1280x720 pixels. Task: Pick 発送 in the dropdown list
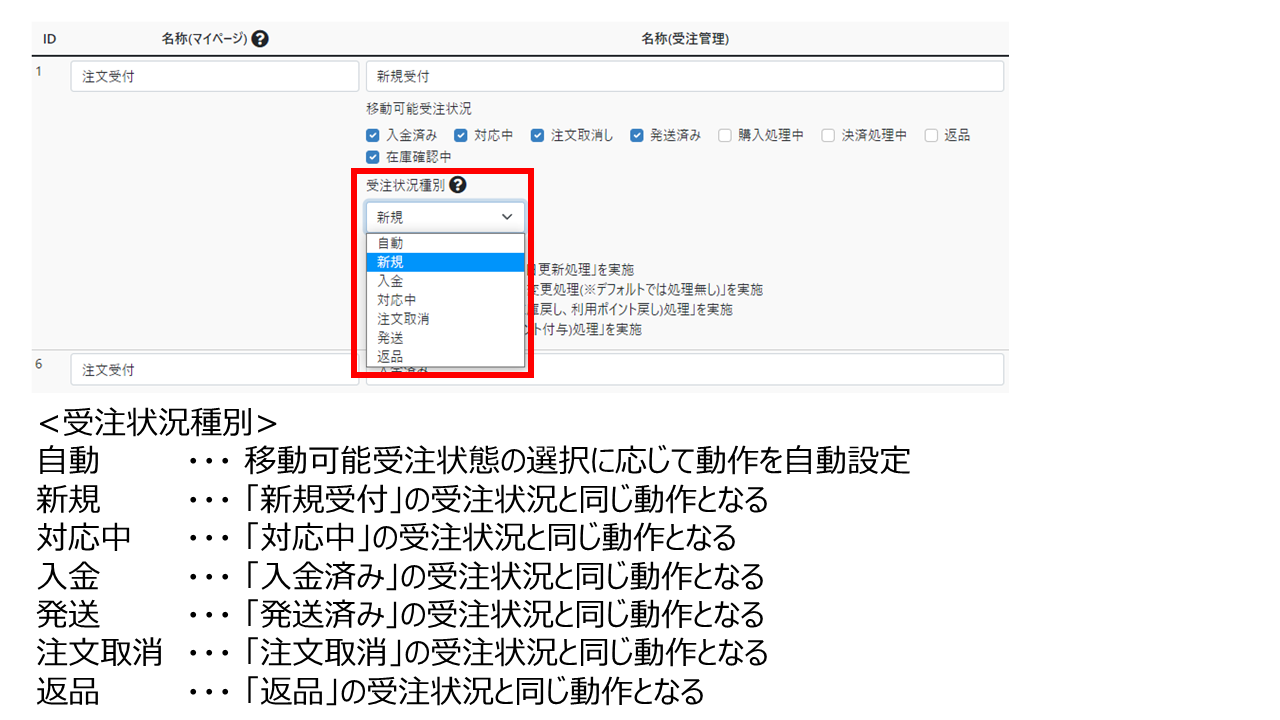pyautogui.click(x=445, y=338)
